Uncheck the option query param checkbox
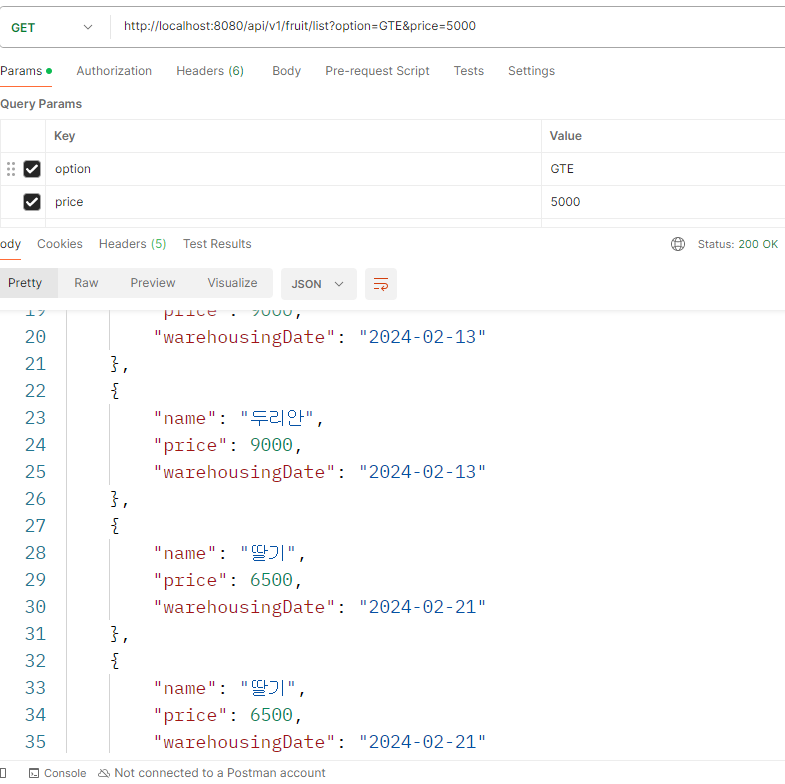785x784 pixels. click(32, 169)
